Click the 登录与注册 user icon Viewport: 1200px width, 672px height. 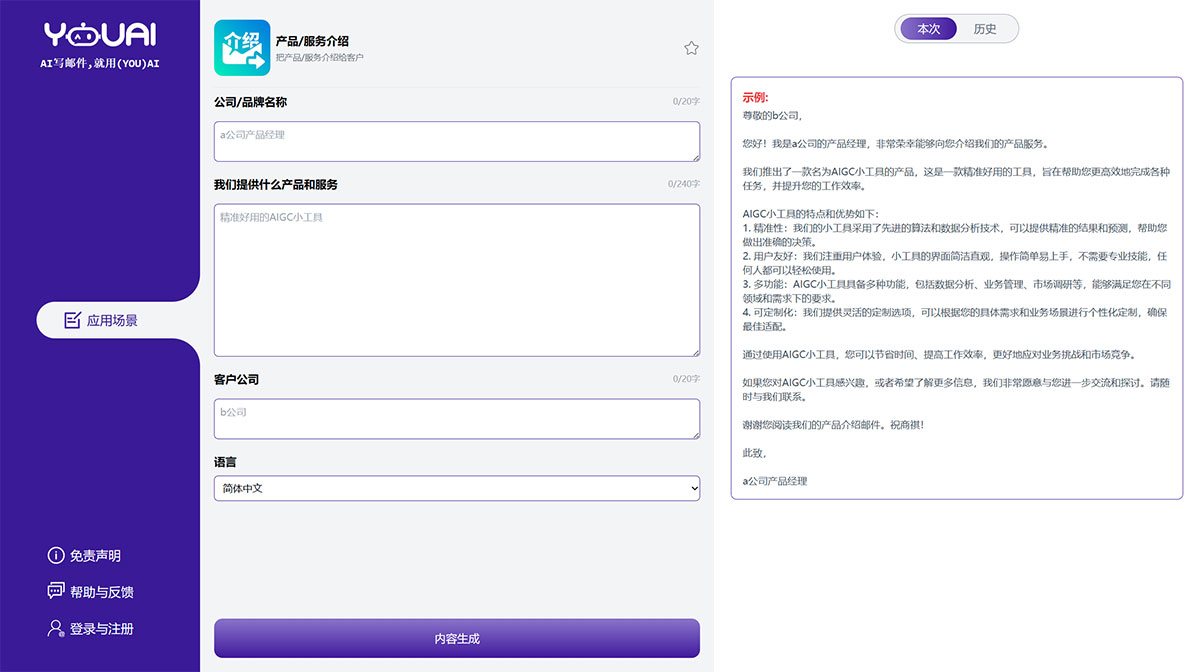56,629
